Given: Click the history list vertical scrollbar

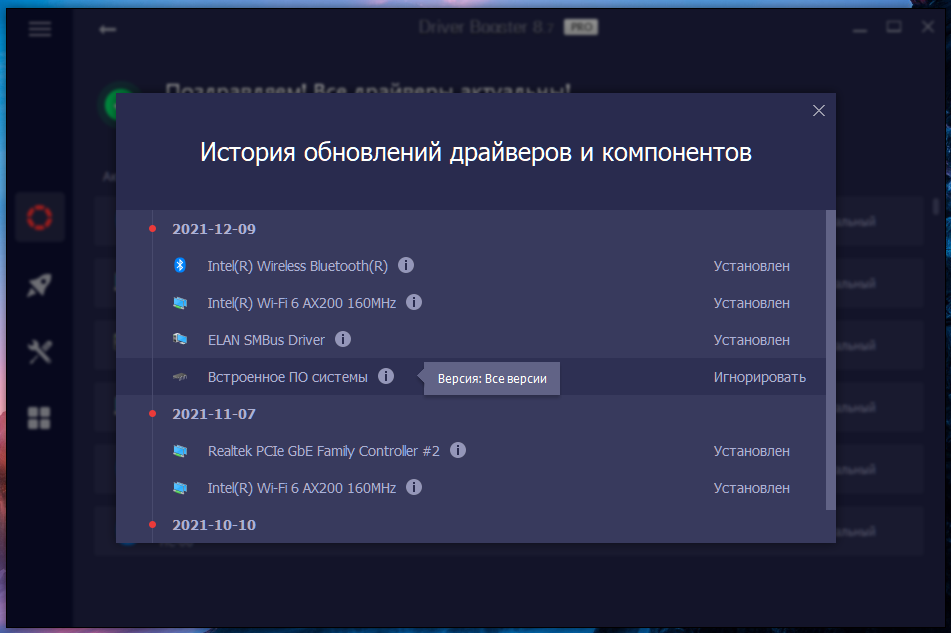Looking at the screenshot, I should coord(831,360).
